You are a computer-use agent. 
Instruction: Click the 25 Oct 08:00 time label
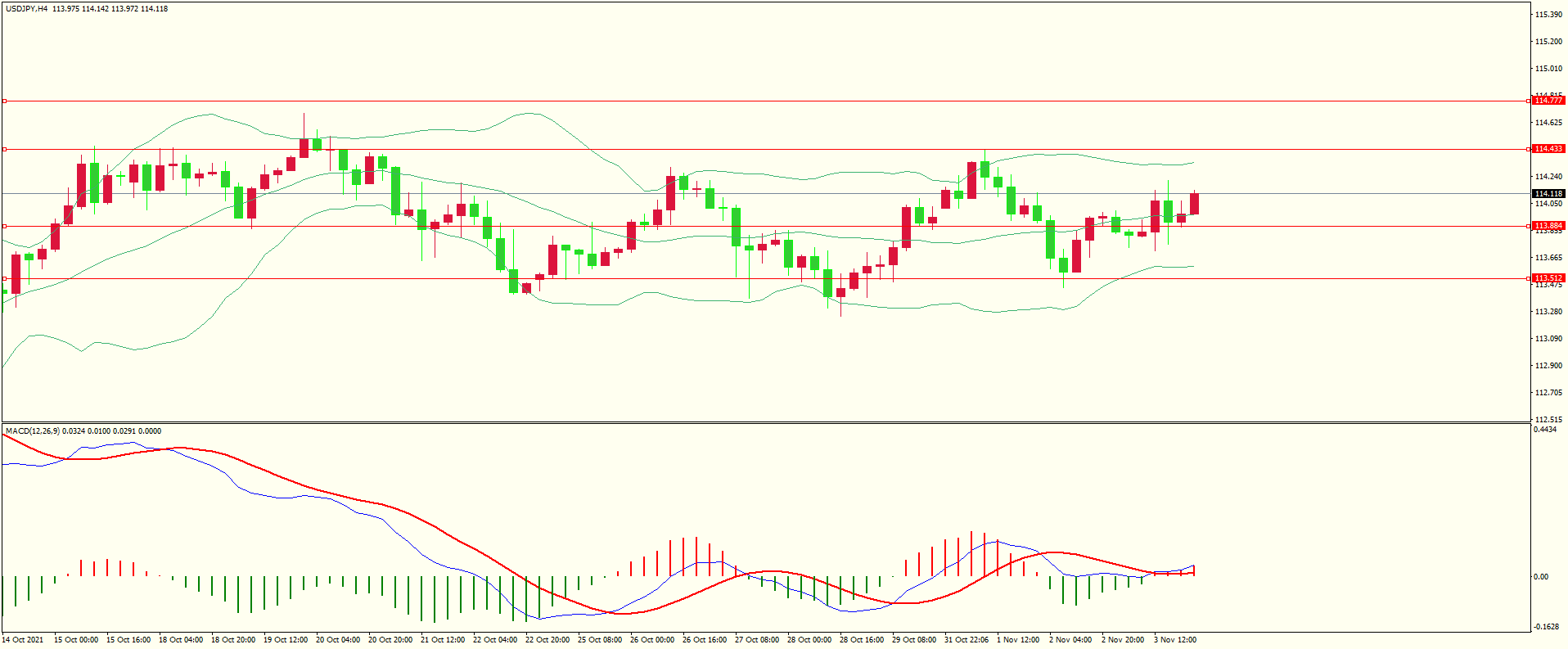(600, 640)
